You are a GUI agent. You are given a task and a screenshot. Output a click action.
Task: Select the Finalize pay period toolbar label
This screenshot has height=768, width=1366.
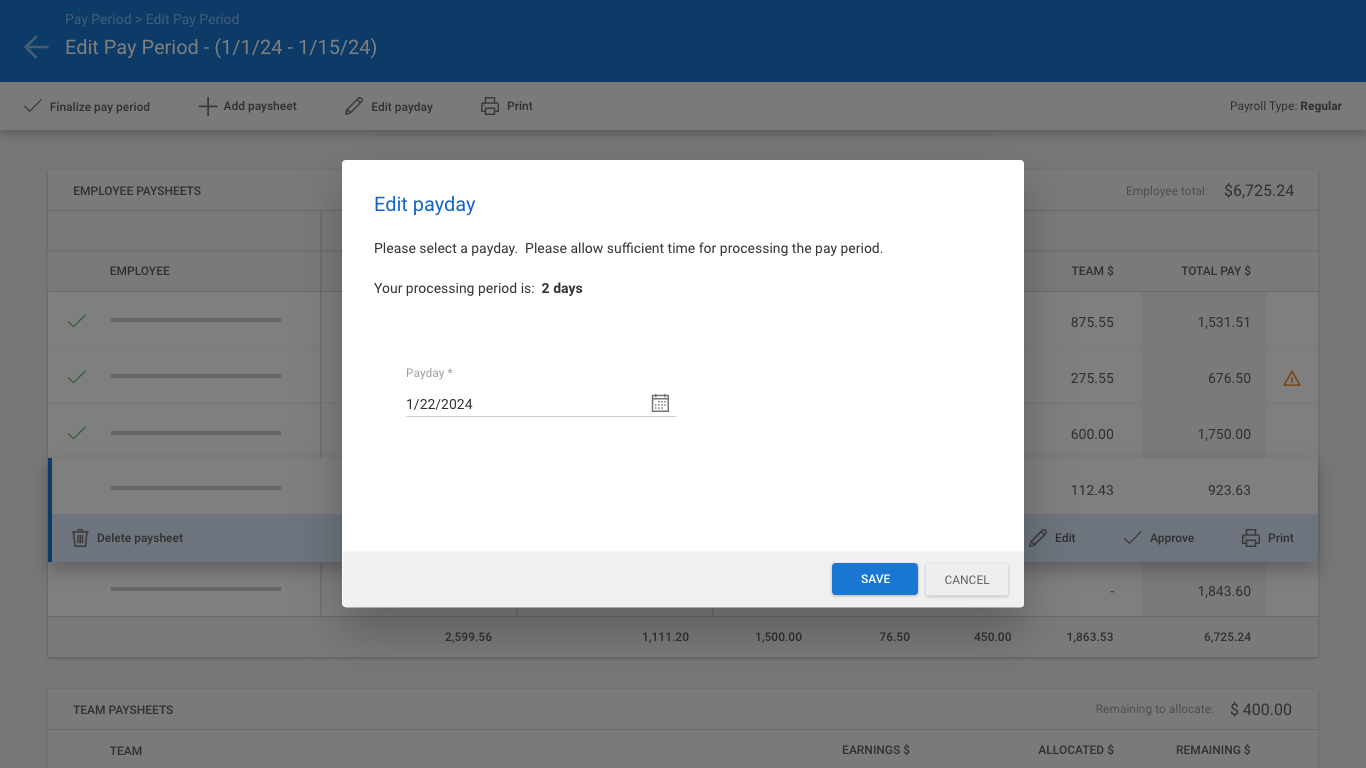100,107
